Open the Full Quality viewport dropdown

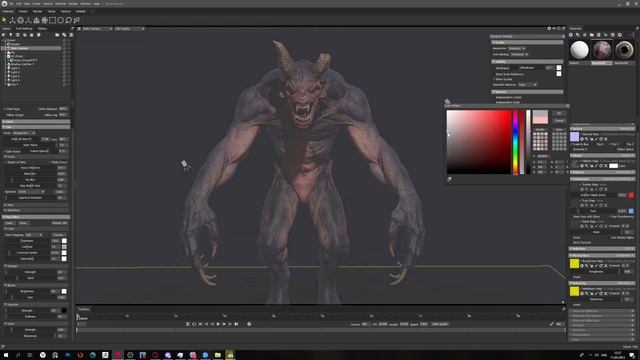(129, 29)
